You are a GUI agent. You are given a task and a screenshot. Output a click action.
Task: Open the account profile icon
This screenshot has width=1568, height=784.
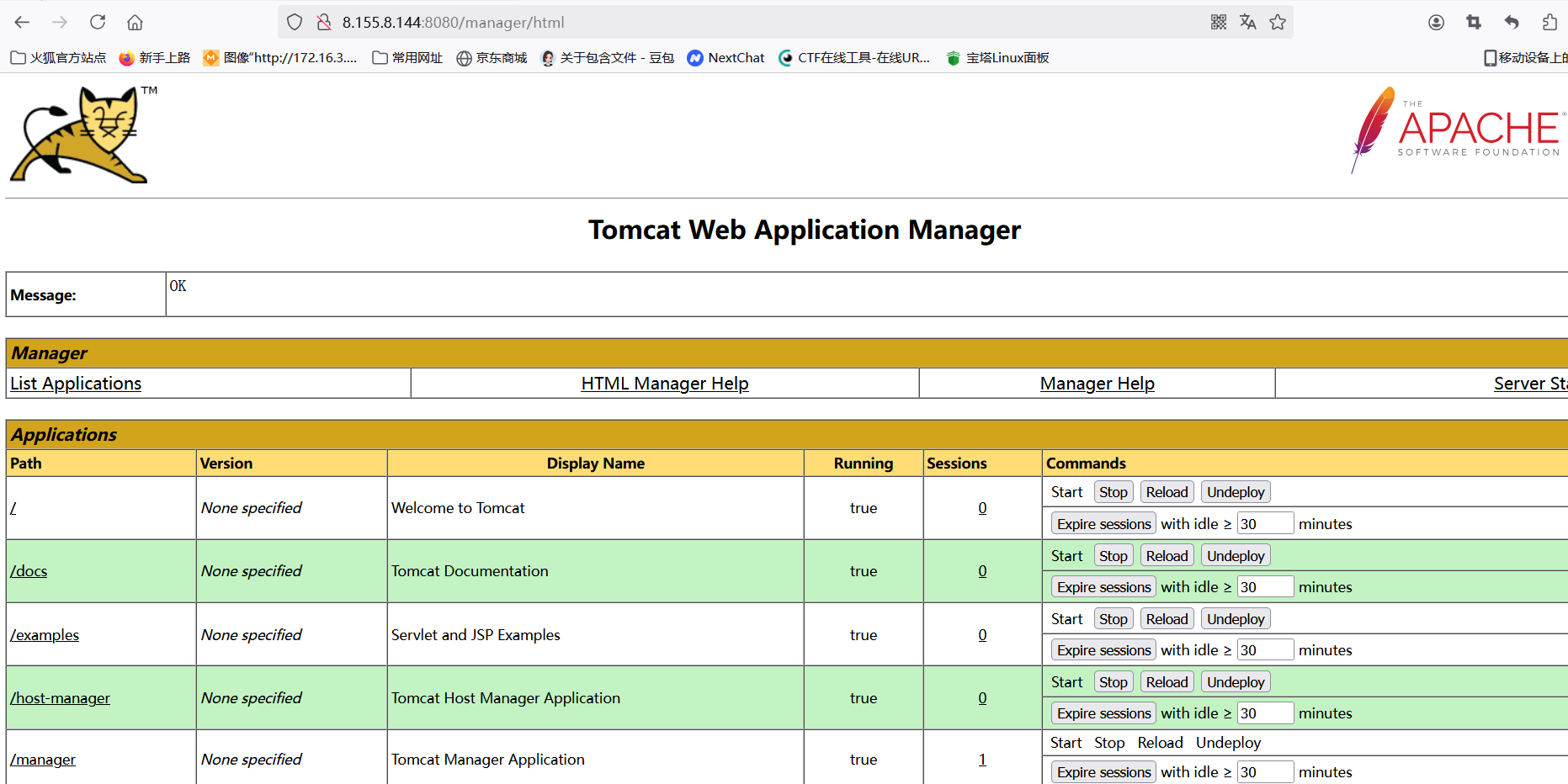pyautogui.click(x=1437, y=23)
